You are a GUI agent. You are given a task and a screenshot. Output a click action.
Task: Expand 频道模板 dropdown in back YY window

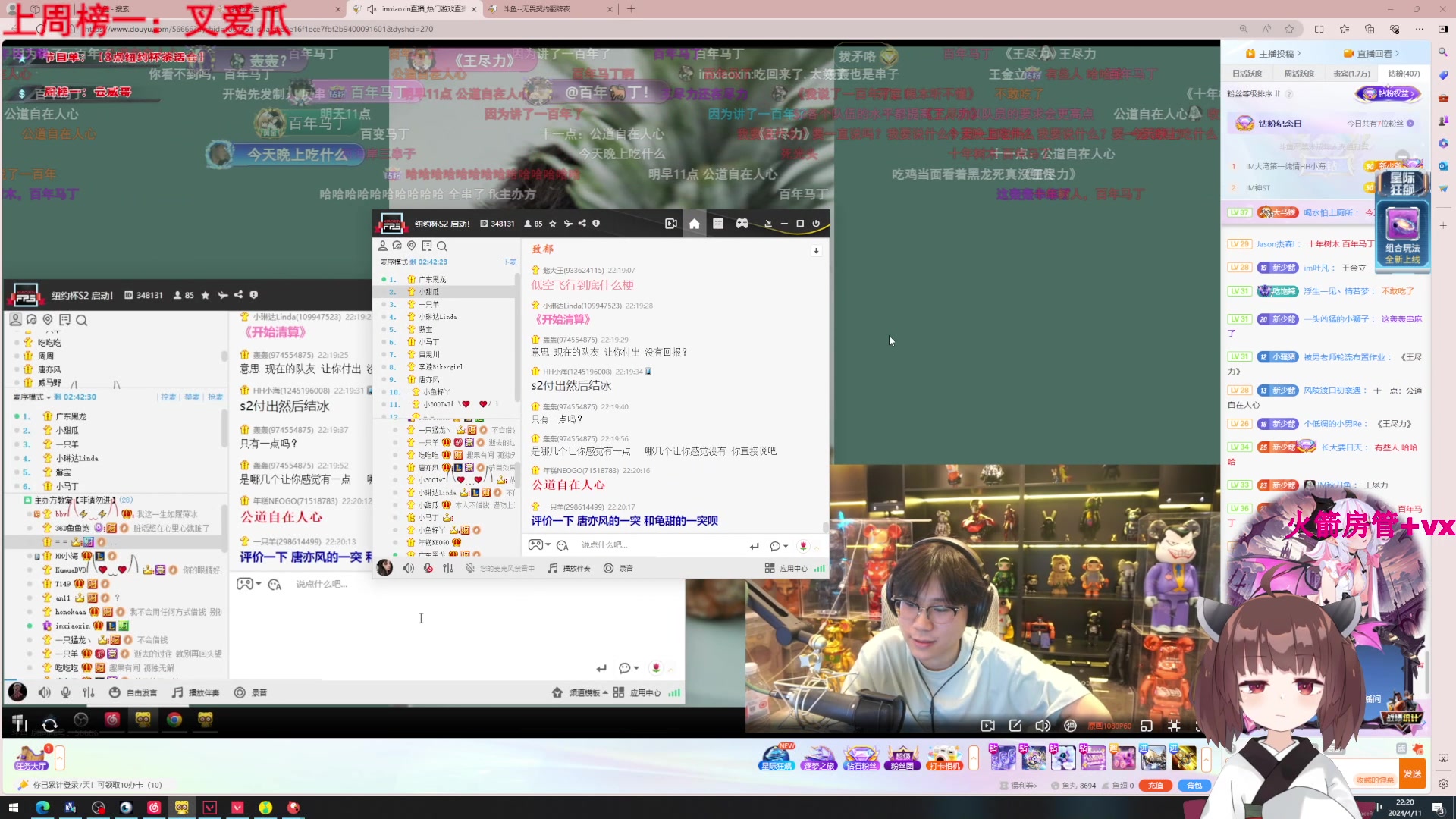588,692
